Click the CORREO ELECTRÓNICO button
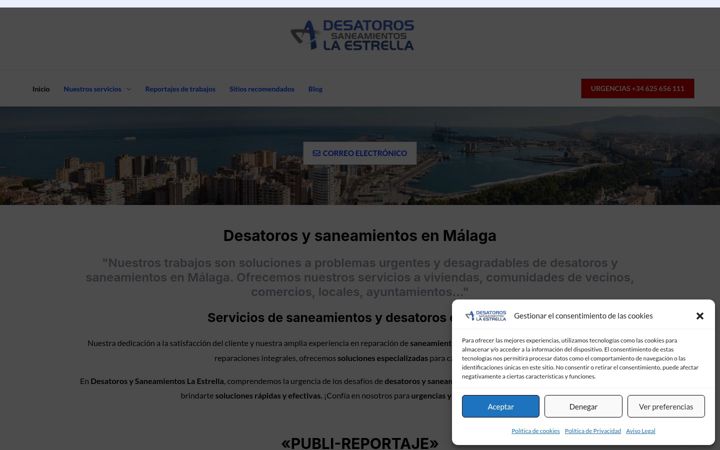 tap(360, 153)
